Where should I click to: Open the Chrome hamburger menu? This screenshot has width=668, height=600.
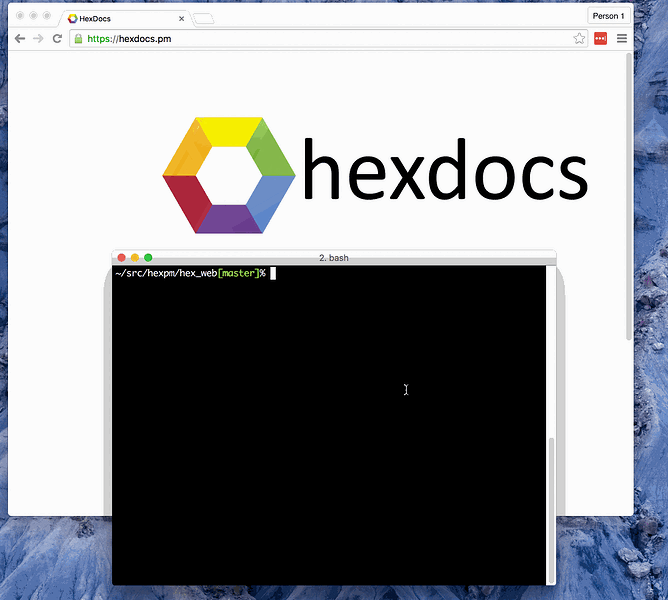[x=622, y=39]
